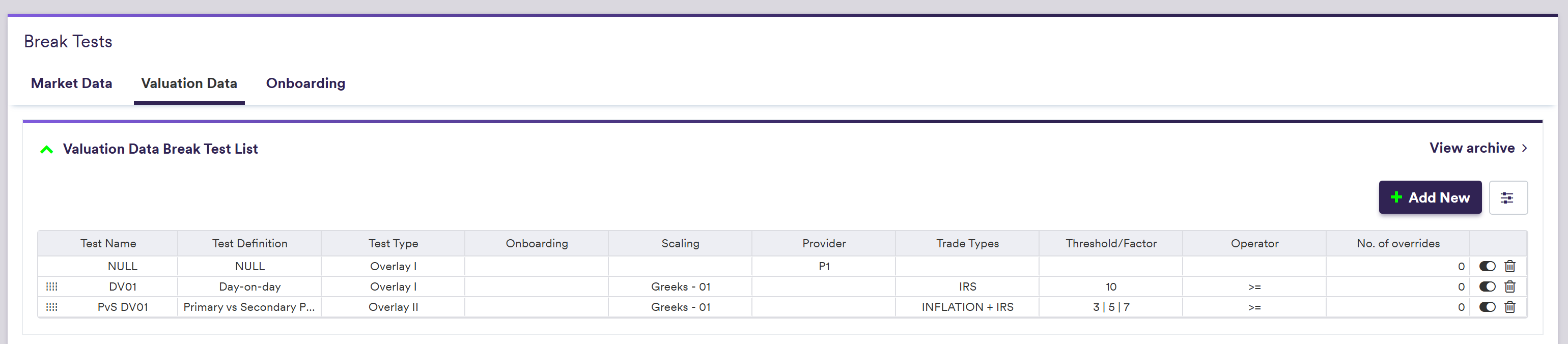Switch off the PvS DV01 toggle
This screenshot has width=1568, height=344.
[1487, 307]
